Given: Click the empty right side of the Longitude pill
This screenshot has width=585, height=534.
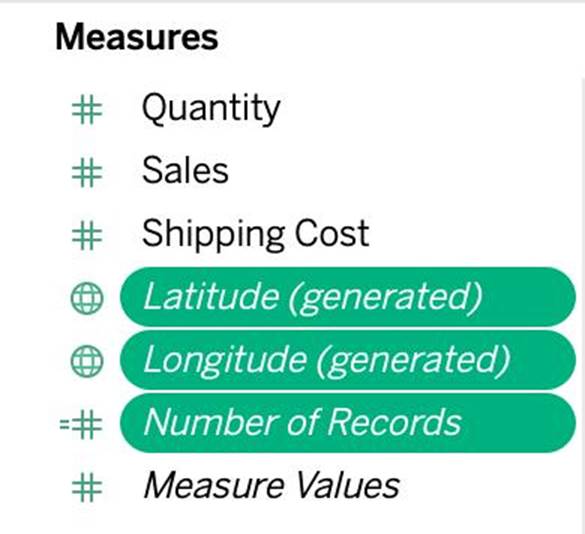Looking at the screenshot, I should click(x=543, y=360).
